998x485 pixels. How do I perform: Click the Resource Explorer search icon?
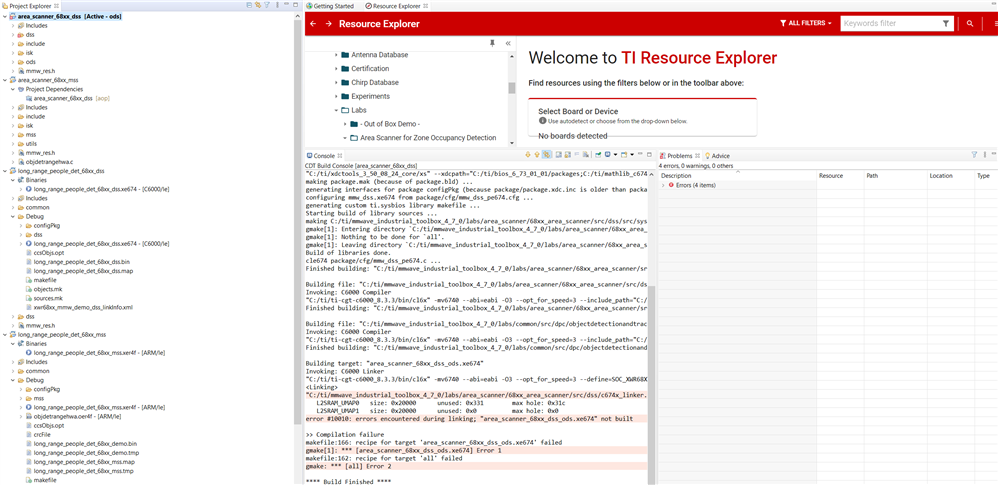click(970, 24)
